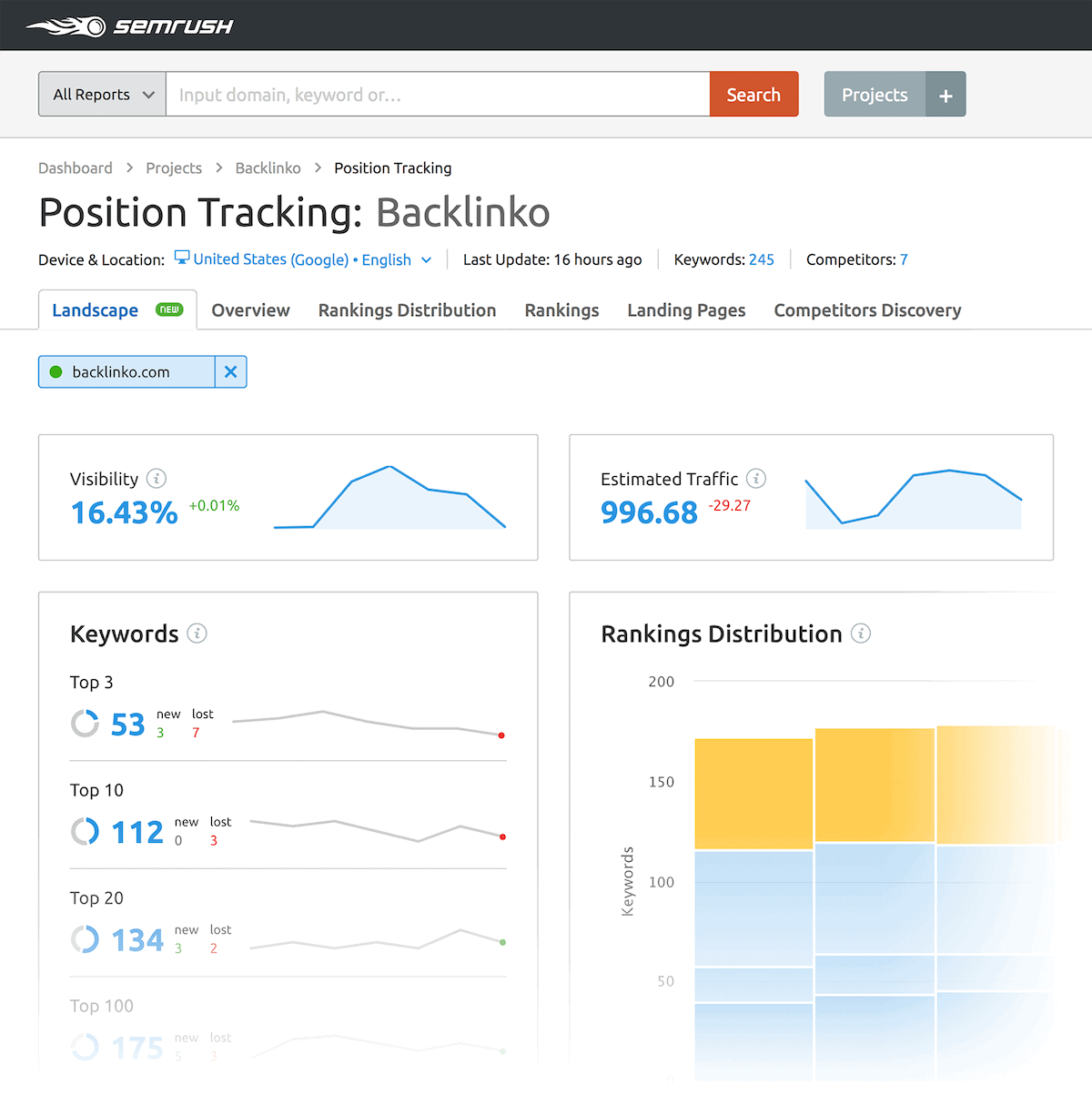Click the desktop device monitor icon
The image size is (1092, 1105).
(x=182, y=259)
